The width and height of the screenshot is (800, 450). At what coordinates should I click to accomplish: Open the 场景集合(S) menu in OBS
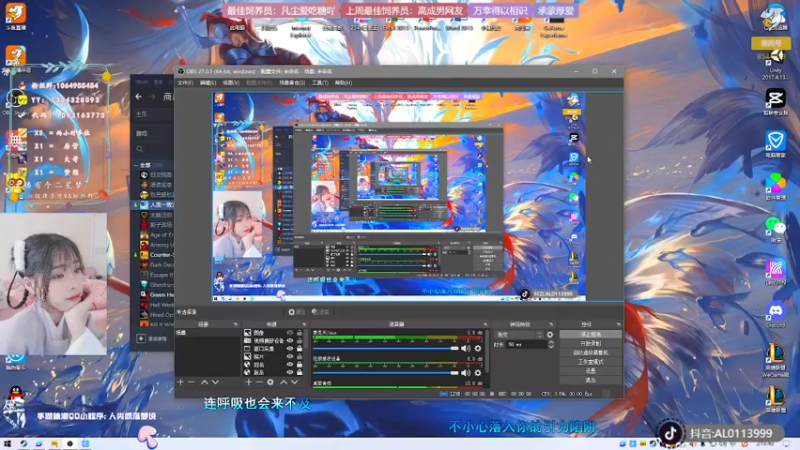[x=292, y=83]
